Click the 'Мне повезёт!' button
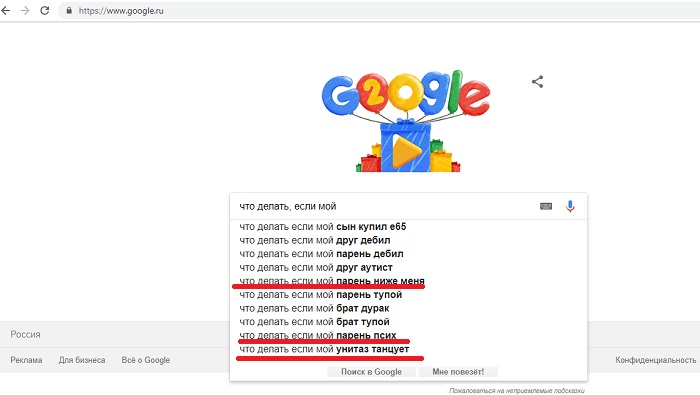Viewport: 700px width, 395px height. point(458,372)
